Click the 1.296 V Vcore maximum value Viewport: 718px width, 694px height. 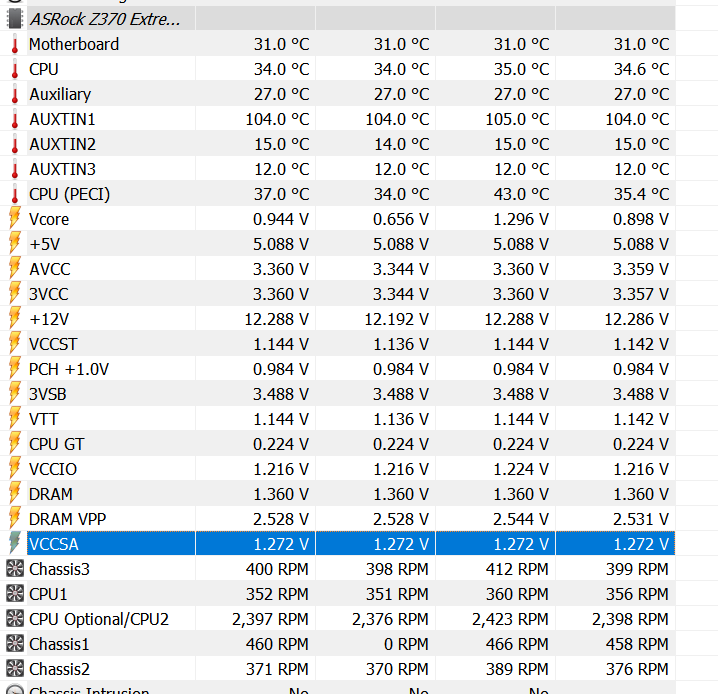tap(521, 219)
